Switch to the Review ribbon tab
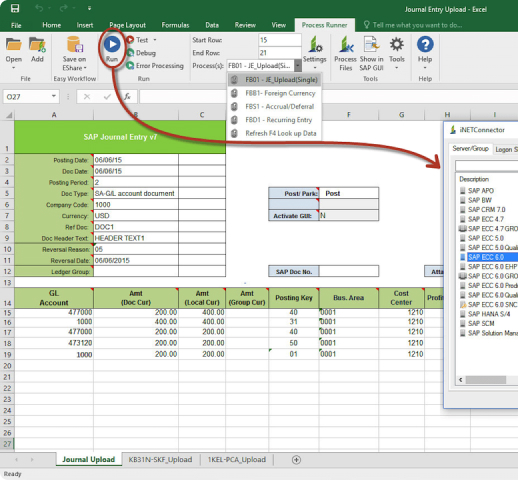This screenshot has width=518, height=480. coord(245,25)
